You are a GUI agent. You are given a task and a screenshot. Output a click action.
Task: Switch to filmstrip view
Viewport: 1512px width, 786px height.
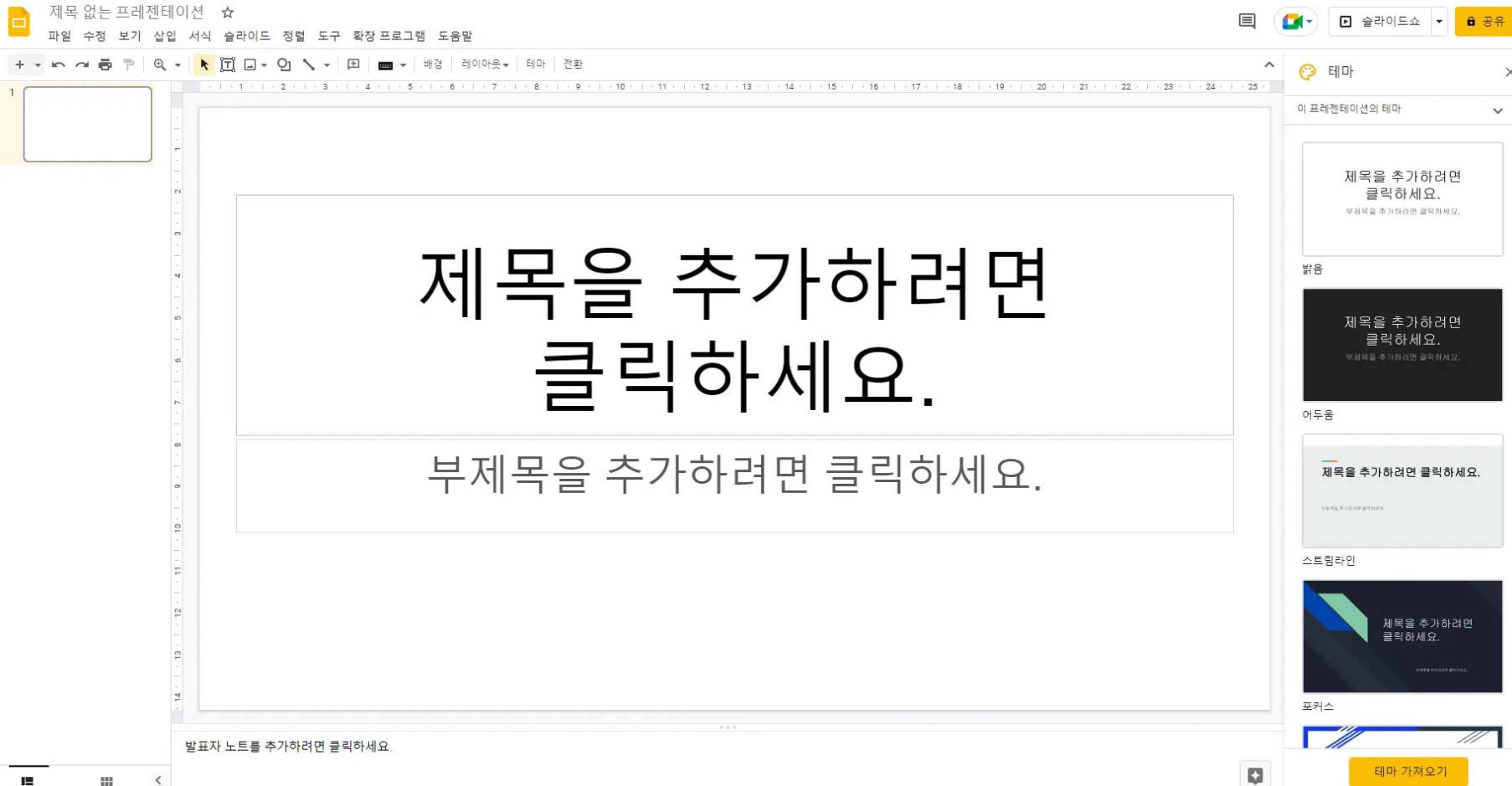point(28,780)
